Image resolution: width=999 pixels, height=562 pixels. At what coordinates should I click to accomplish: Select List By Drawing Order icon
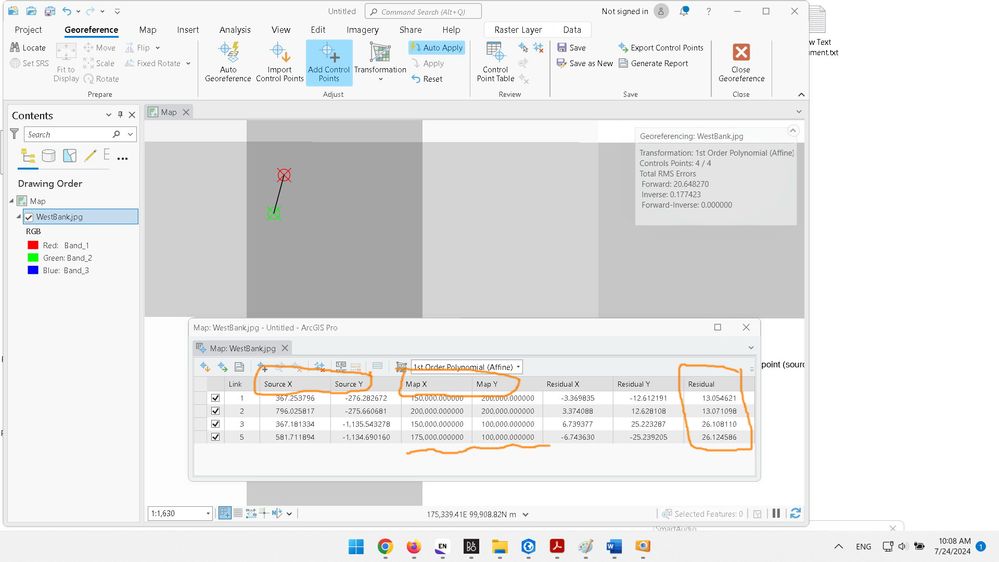tap(28, 155)
